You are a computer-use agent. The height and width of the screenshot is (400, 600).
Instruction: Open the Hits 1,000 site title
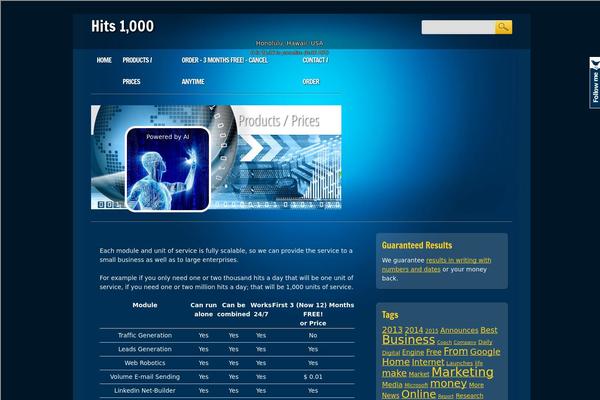[x=122, y=26]
